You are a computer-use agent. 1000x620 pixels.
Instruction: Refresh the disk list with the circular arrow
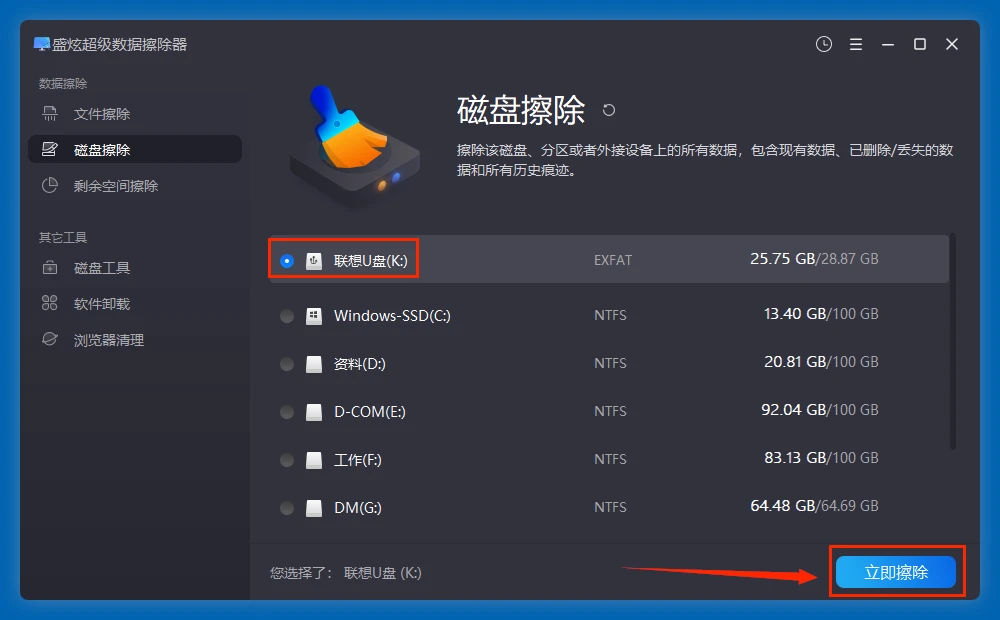[608, 112]
